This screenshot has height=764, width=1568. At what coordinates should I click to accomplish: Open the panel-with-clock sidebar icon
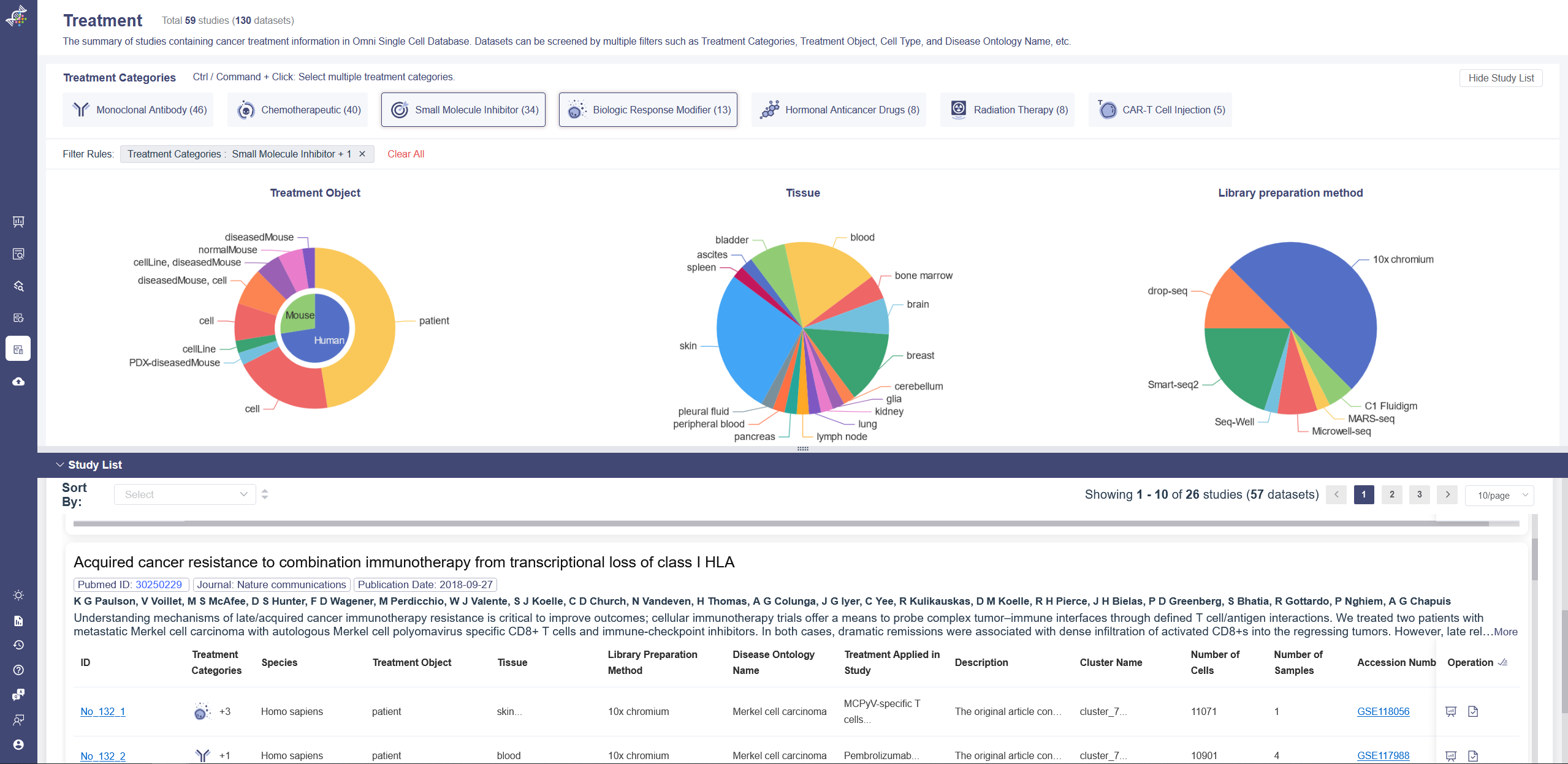tap(18, 317)
